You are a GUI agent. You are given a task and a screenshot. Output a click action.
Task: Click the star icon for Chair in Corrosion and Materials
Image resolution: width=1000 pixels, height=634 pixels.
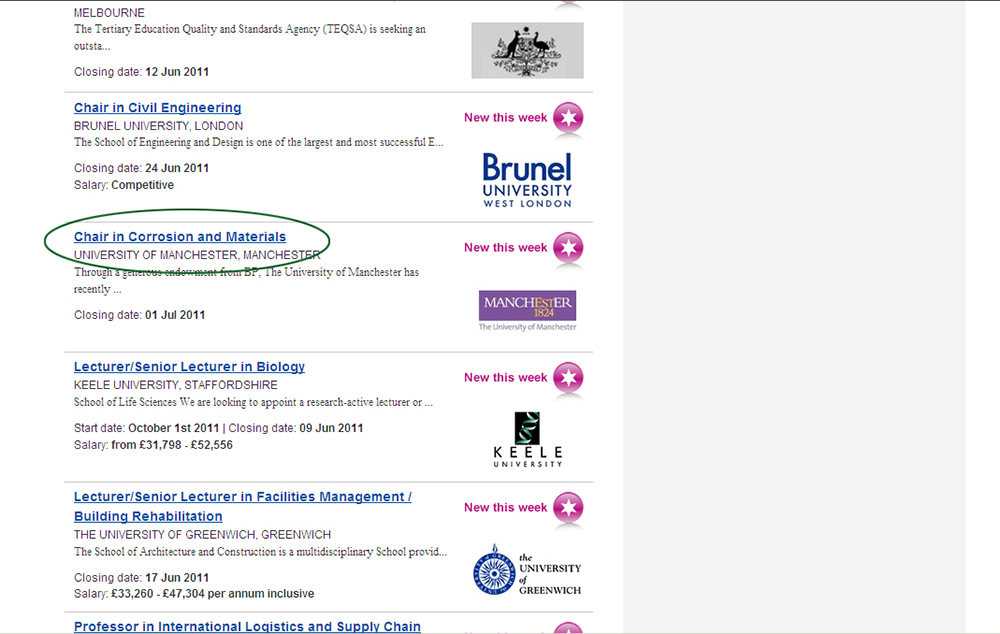(568, 248)
